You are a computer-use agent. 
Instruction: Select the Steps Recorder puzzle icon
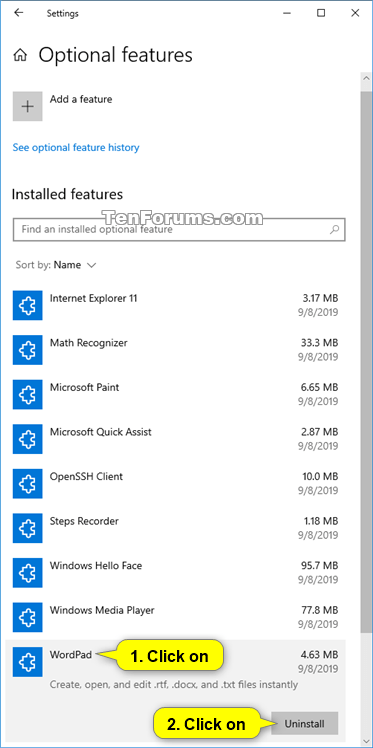(28, 528)
